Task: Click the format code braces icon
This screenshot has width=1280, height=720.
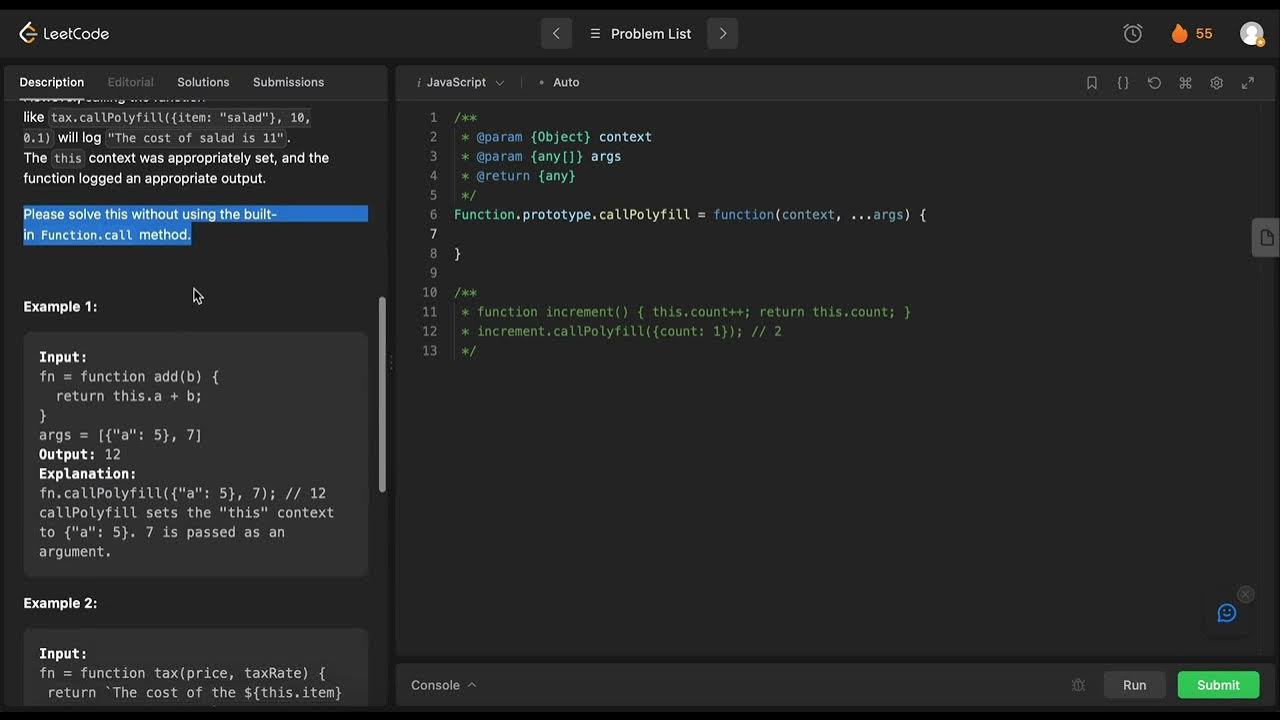Action: click(x=1123, y=83)
